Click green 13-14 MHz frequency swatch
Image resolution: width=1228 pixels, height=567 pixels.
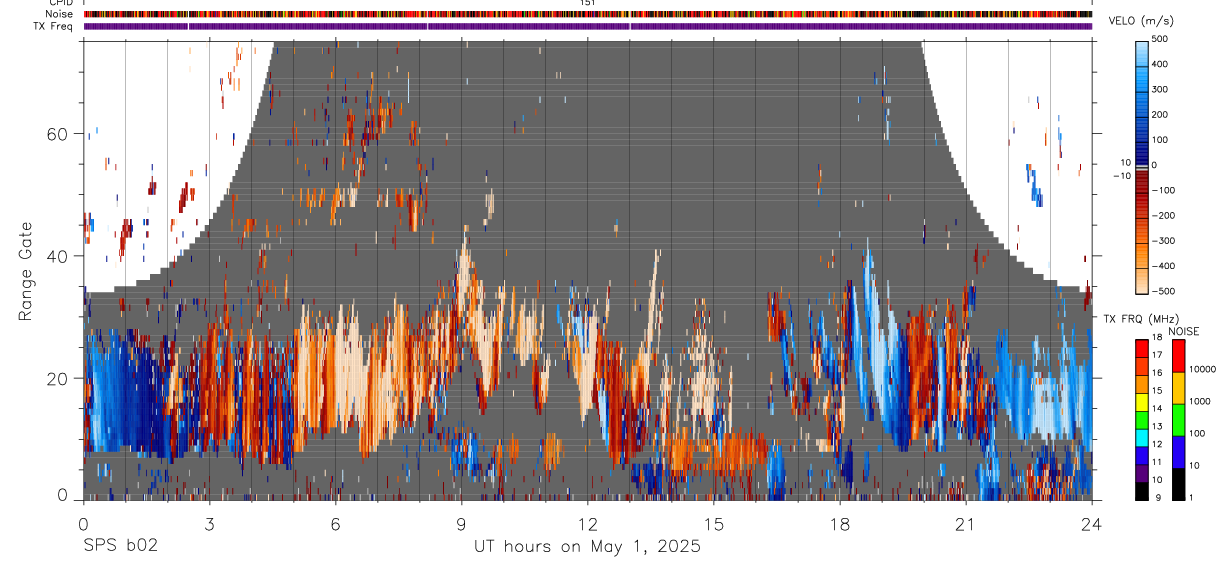point(1142,420)
